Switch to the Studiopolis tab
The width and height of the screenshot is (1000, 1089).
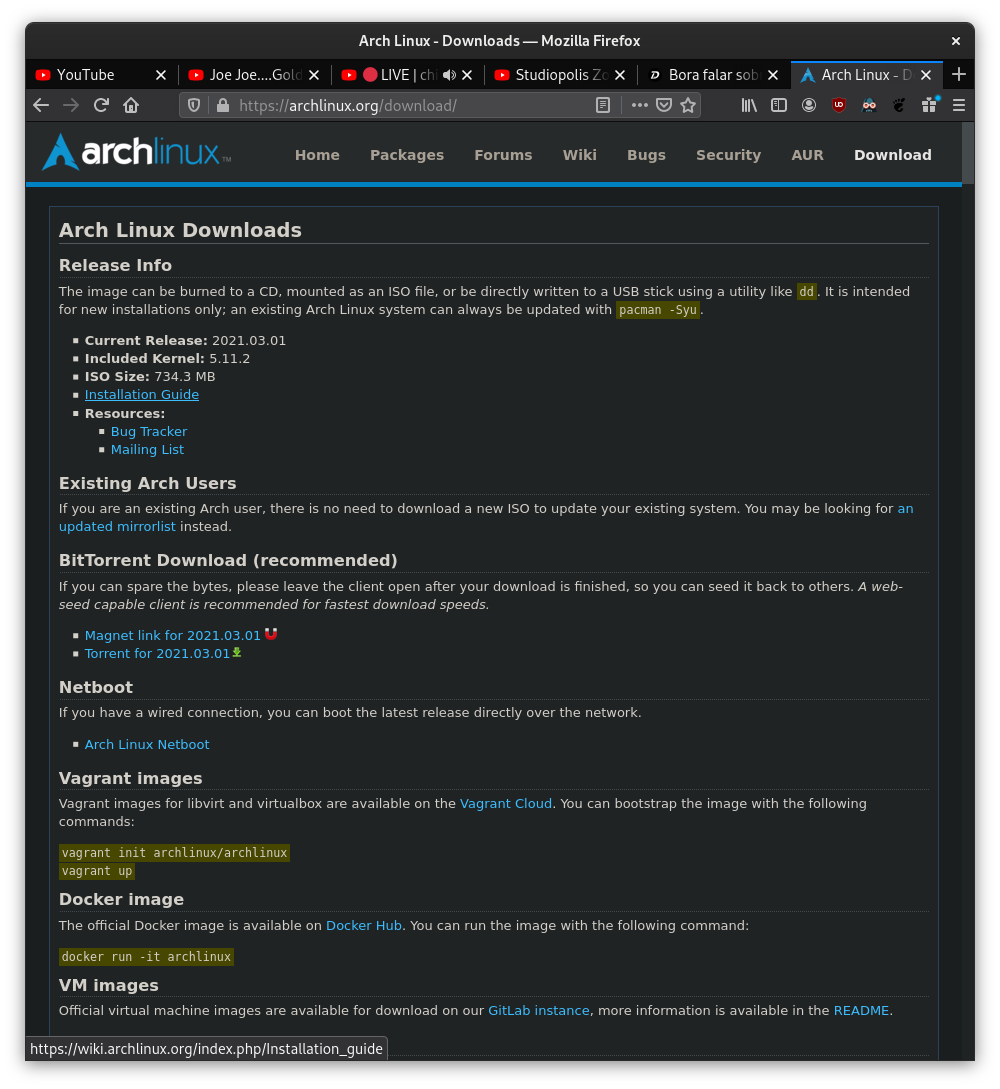(553, 75)
